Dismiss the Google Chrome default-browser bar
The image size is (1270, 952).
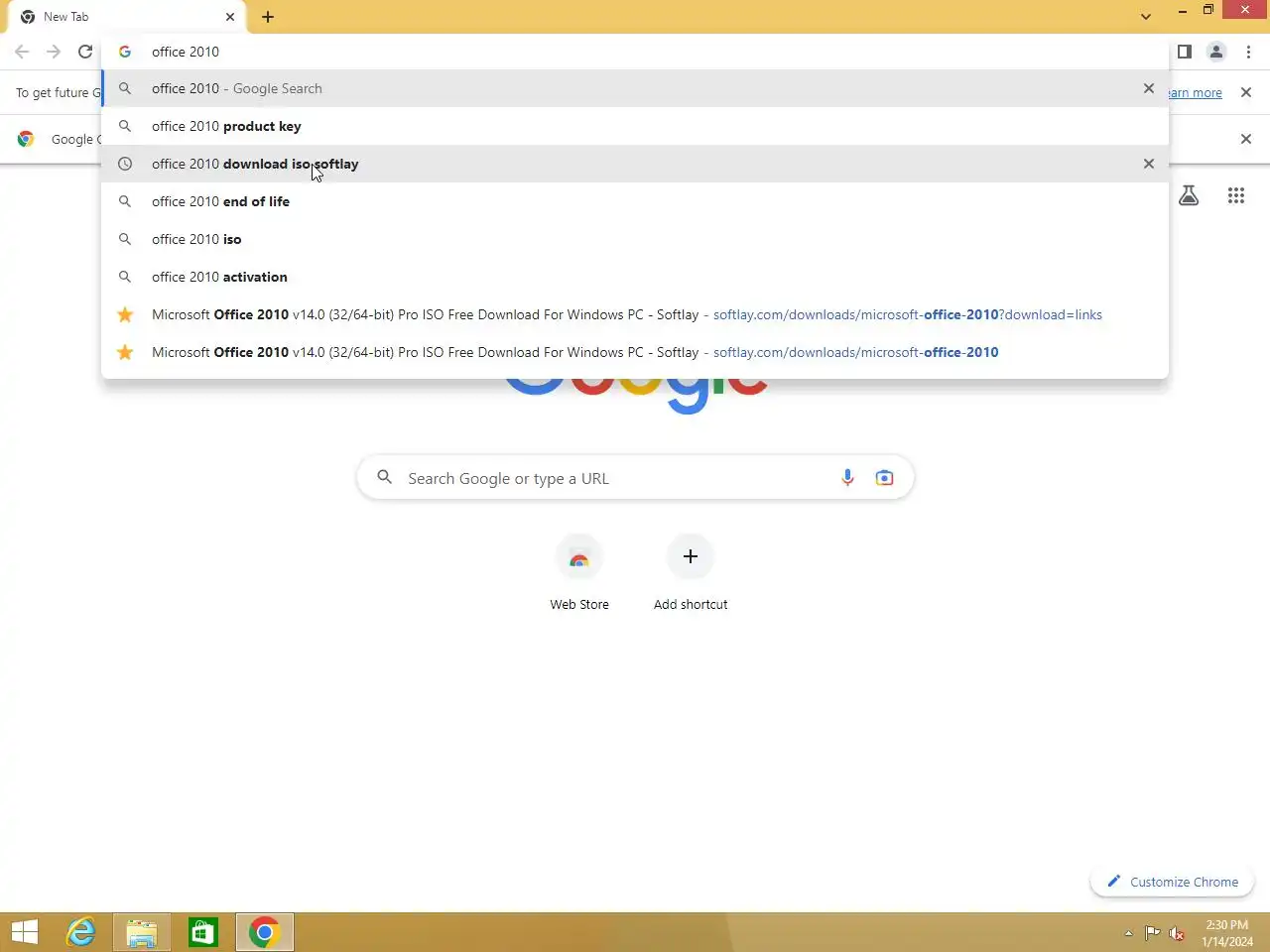point(1246,139)
